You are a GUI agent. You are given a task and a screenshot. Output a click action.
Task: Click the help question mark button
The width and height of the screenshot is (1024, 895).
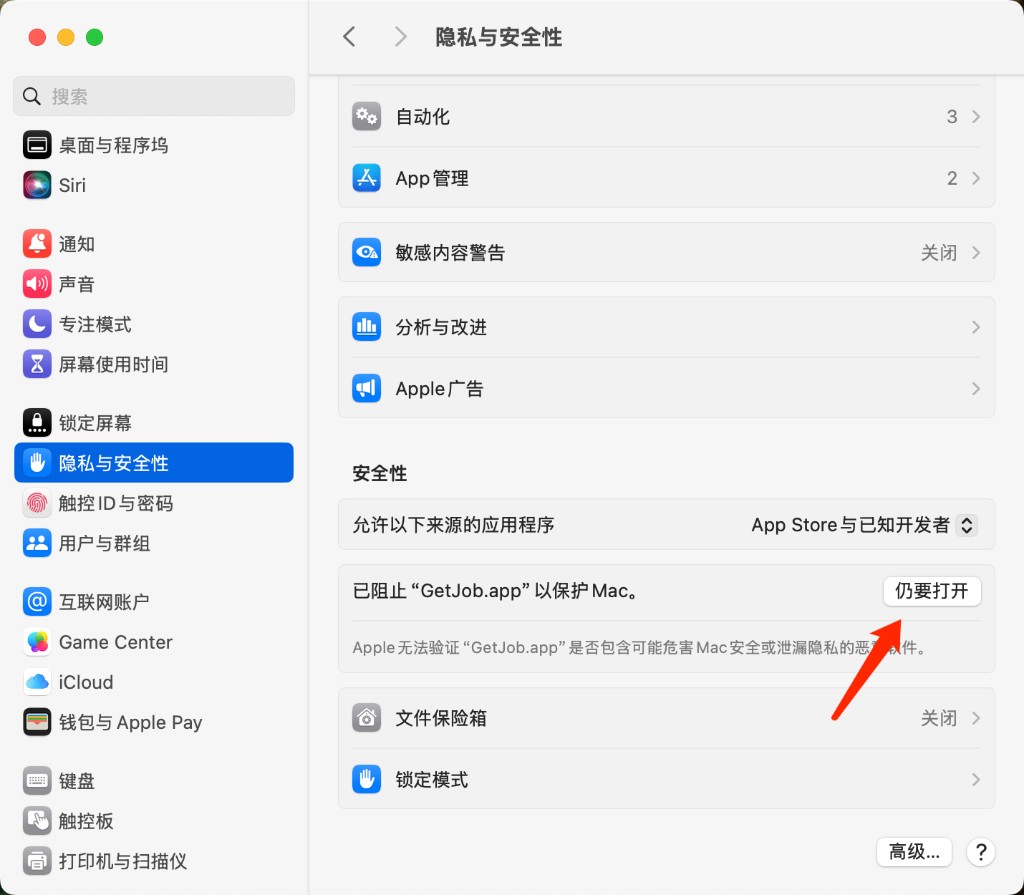pyautogui.click(x=980, y=852)
